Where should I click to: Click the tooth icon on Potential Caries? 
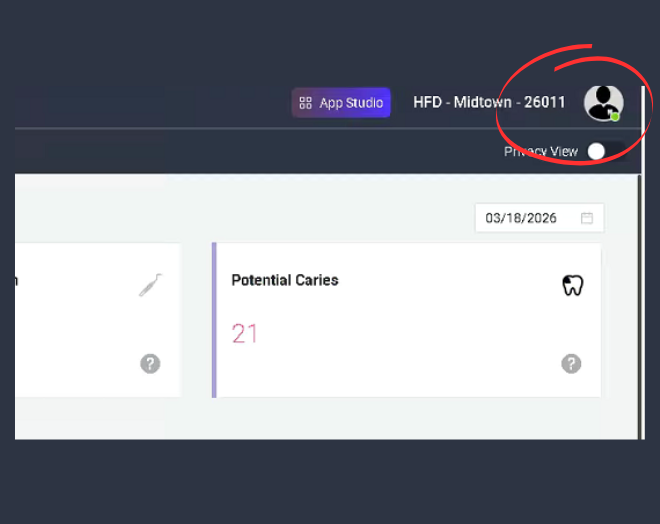point(572,286)
